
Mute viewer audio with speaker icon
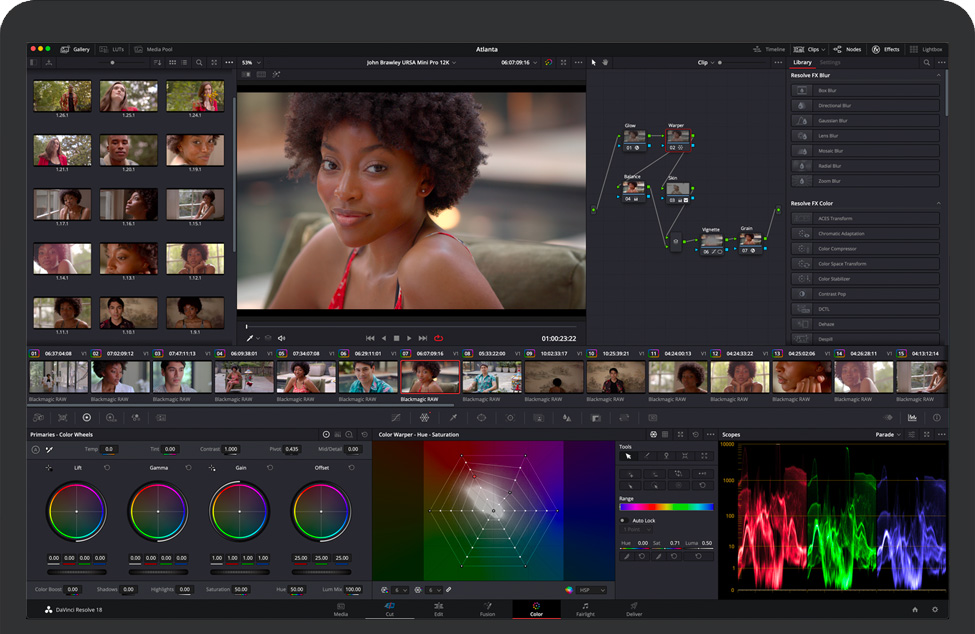tap(281, 338)
